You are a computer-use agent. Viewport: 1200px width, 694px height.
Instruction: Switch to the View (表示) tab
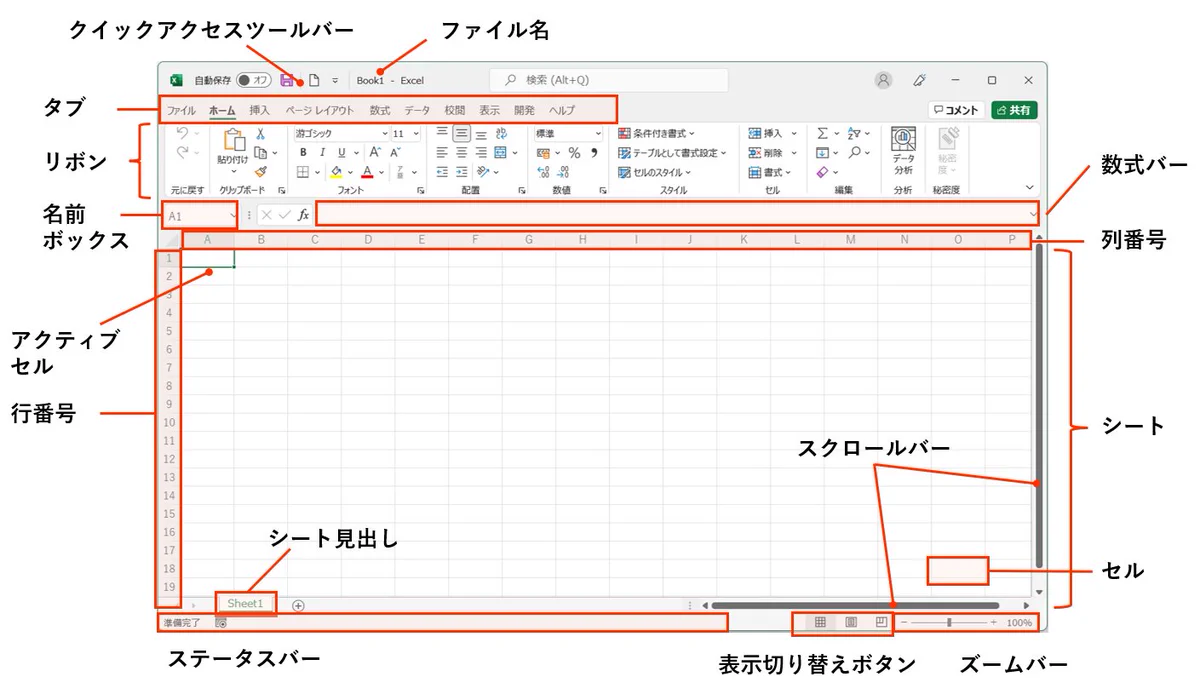tap(489, 110)
